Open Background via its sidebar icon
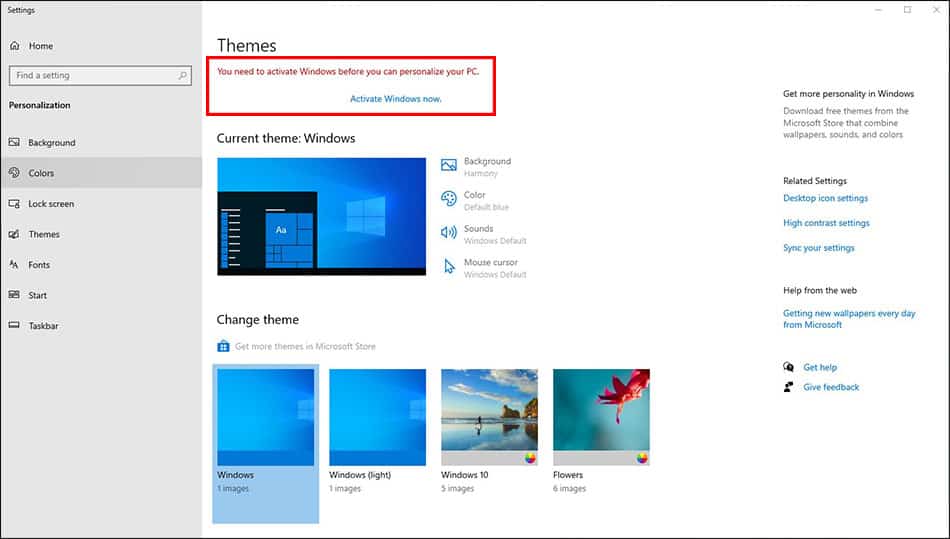The height and width of the screenshot is (539, 950). 15,143
